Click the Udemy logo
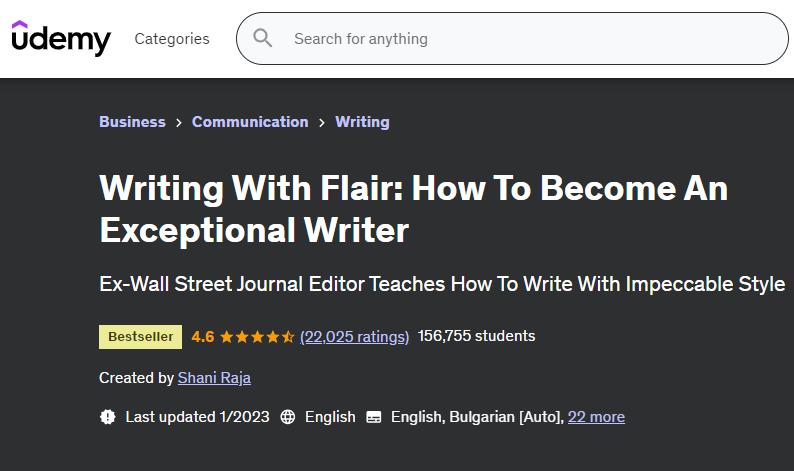 pos(61,39)
